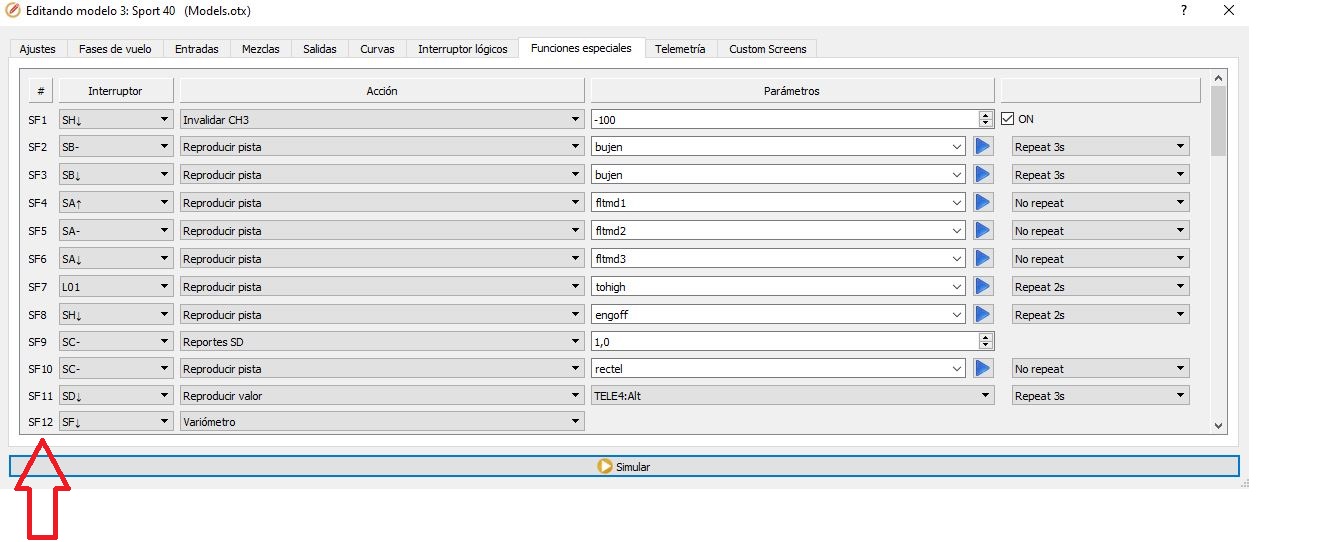Expand the SF9 action dropdown Reportes SD
Image resolution: width=1318 pixels, height=542 pixels.
(x=381, y=341)
